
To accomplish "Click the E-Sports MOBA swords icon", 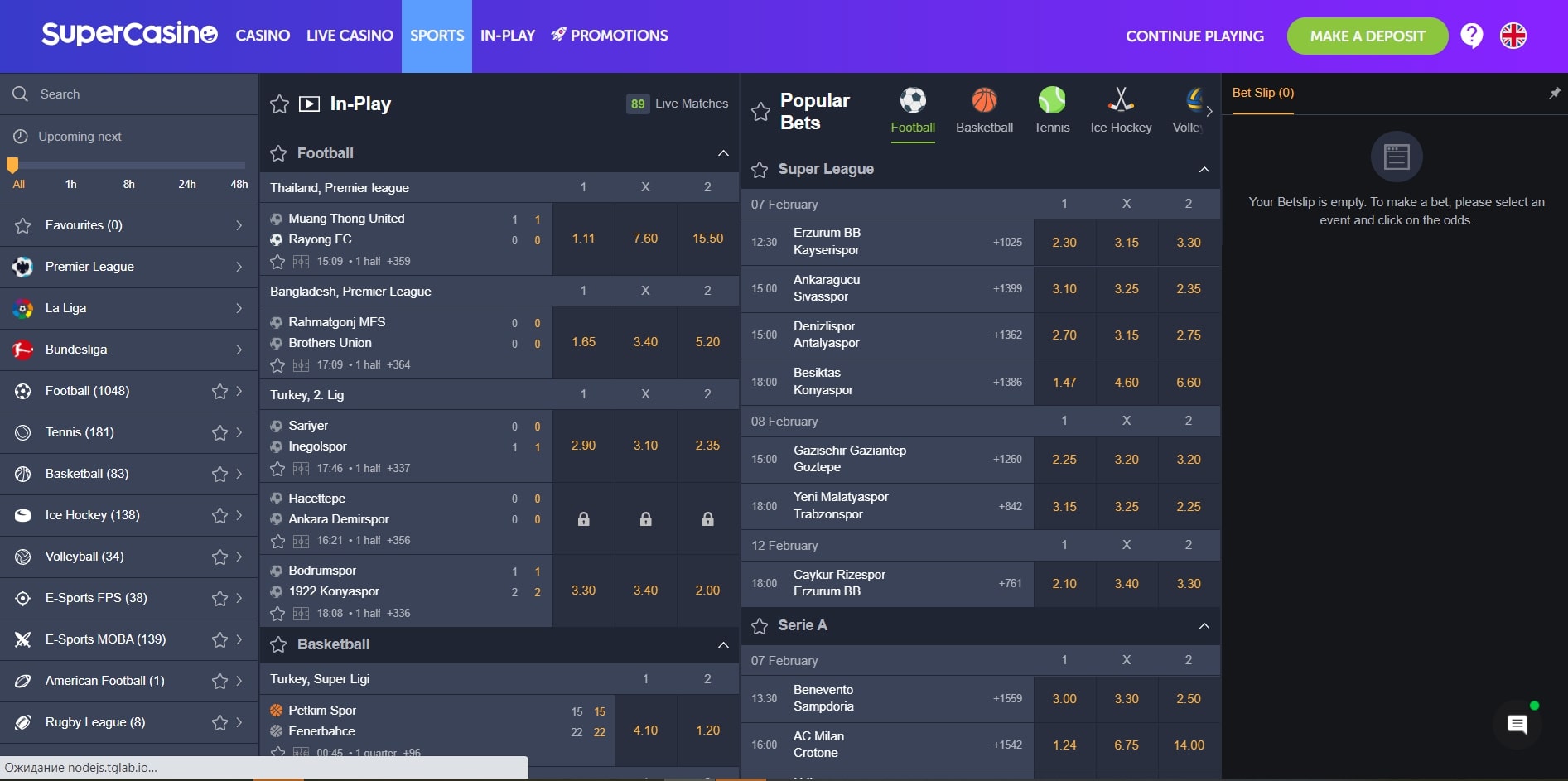I will (x=23, y=639).
